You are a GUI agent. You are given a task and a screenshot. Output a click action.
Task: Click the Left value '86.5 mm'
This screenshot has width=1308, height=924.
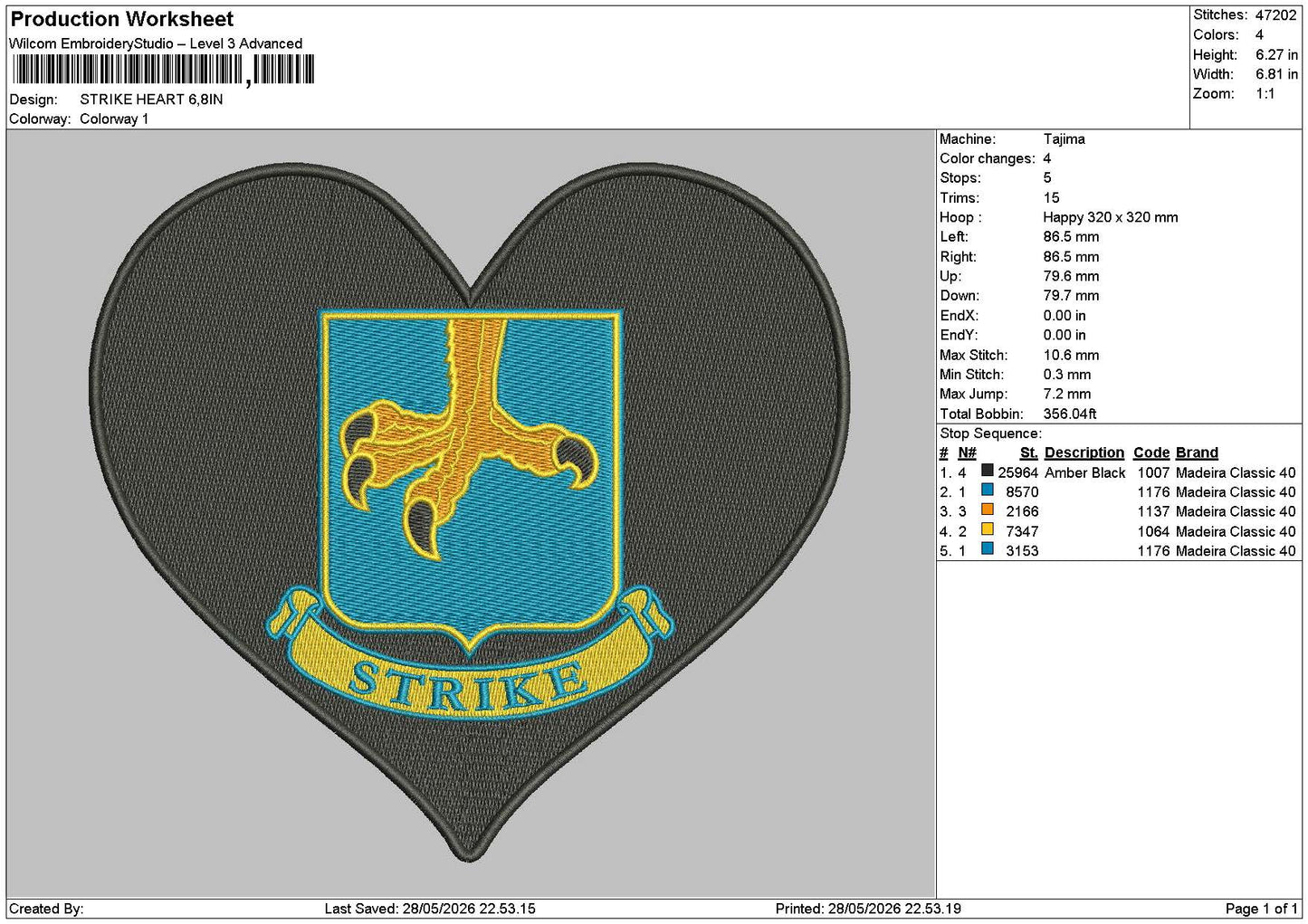click(1071, 237)
